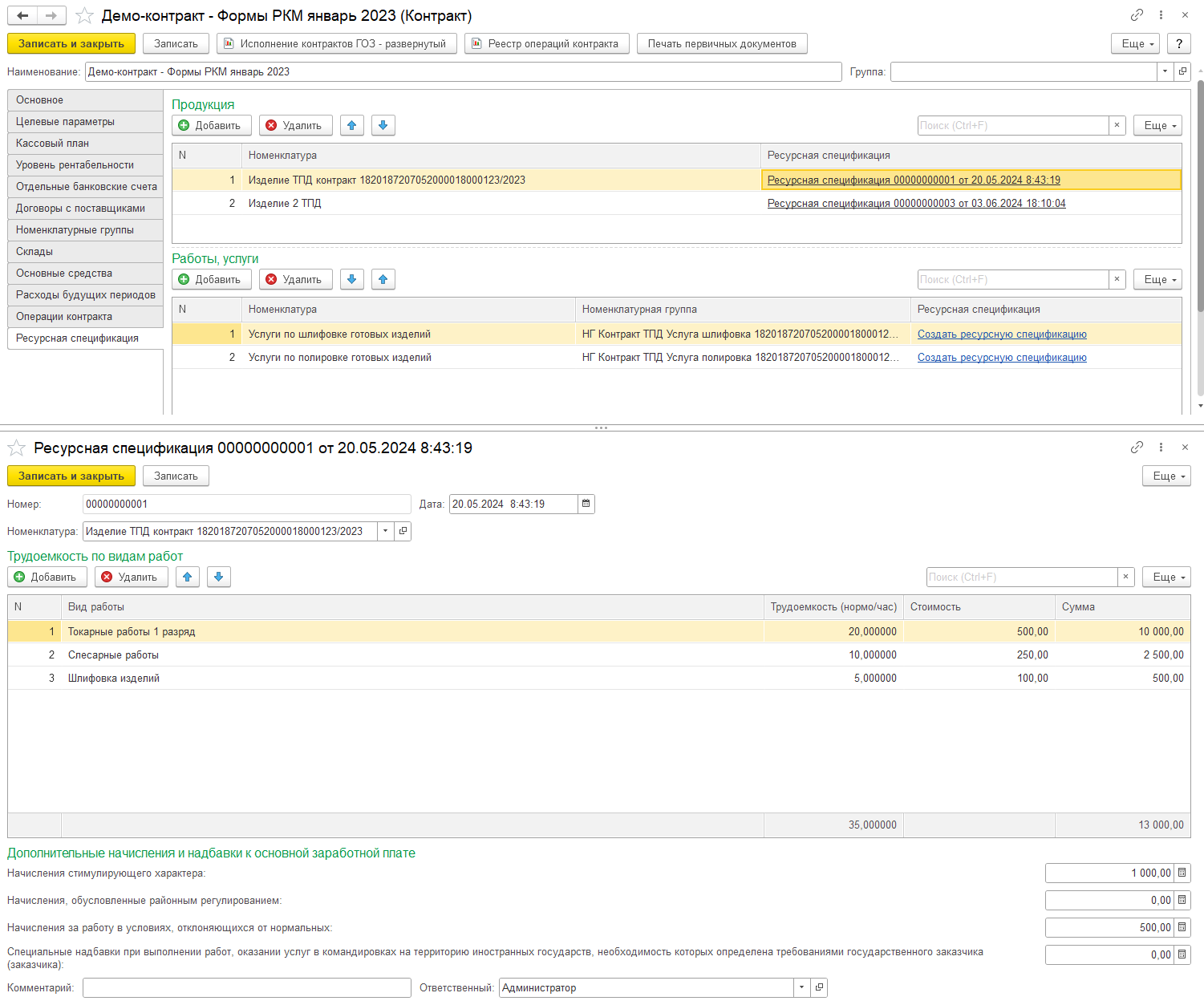Viewport: 1204px width, 1005px height.
Task: Open report Исполнение контрактов ГОЗ - развернутый
Action: (x=337, y=43)
